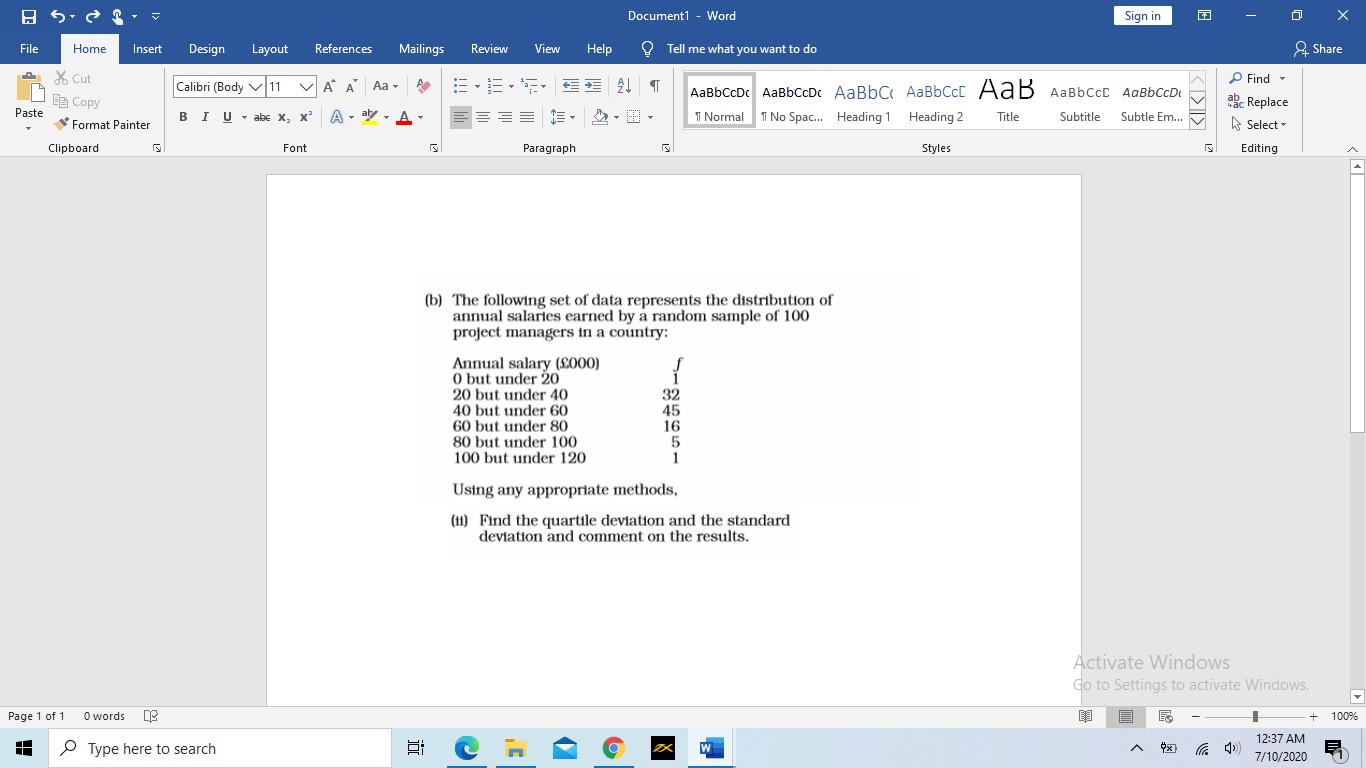
Task: Open the font size dropdown
Action: (307, 87)
